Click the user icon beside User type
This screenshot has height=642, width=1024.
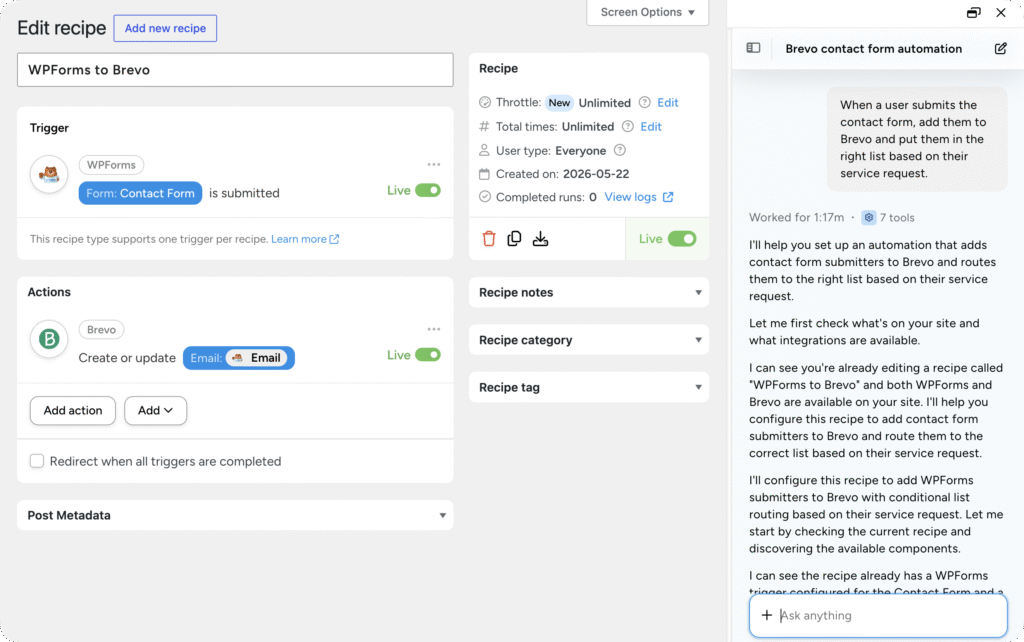[x=484, y=150]
